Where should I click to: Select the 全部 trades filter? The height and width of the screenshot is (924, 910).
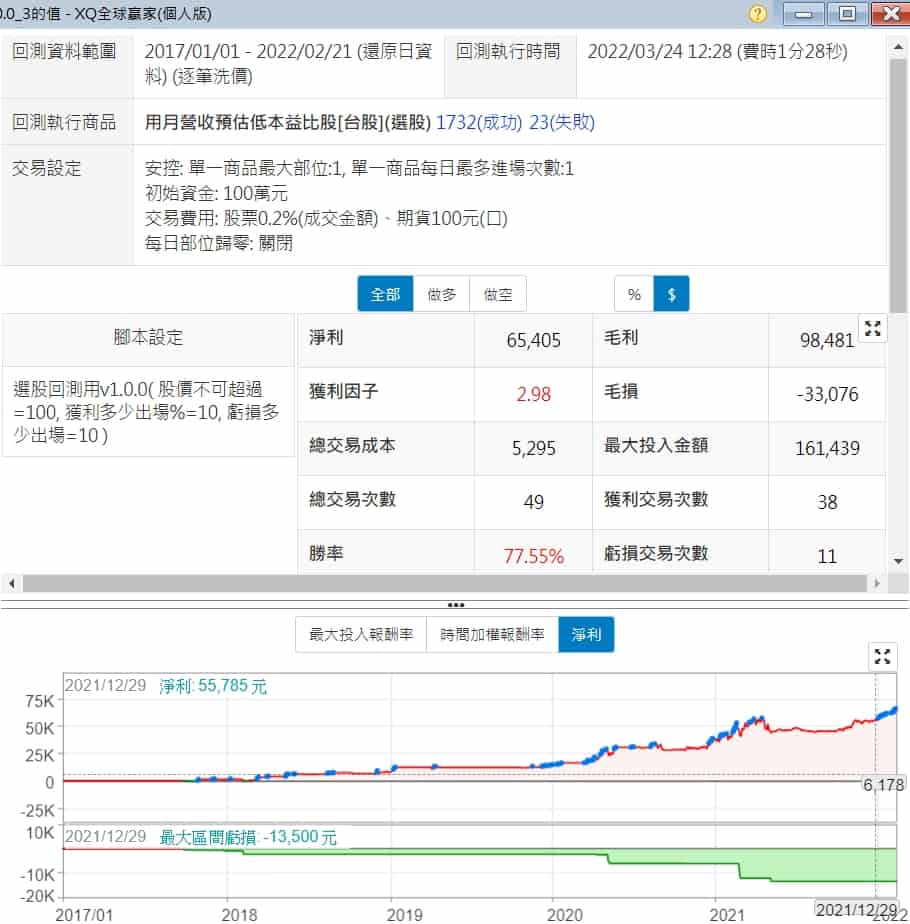[x=385, y=295]
